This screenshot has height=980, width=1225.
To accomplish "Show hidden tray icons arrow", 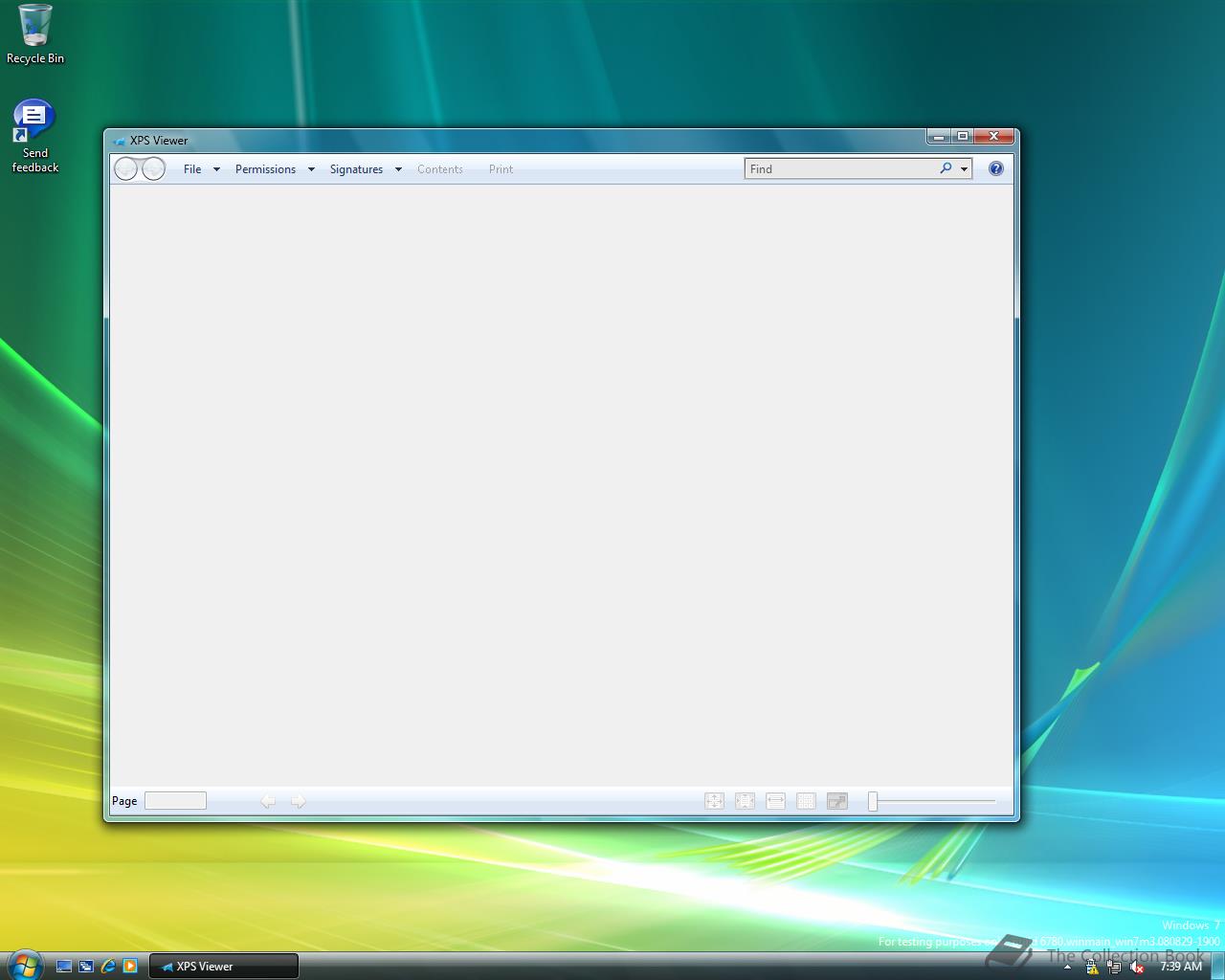I will [1067, 967].
